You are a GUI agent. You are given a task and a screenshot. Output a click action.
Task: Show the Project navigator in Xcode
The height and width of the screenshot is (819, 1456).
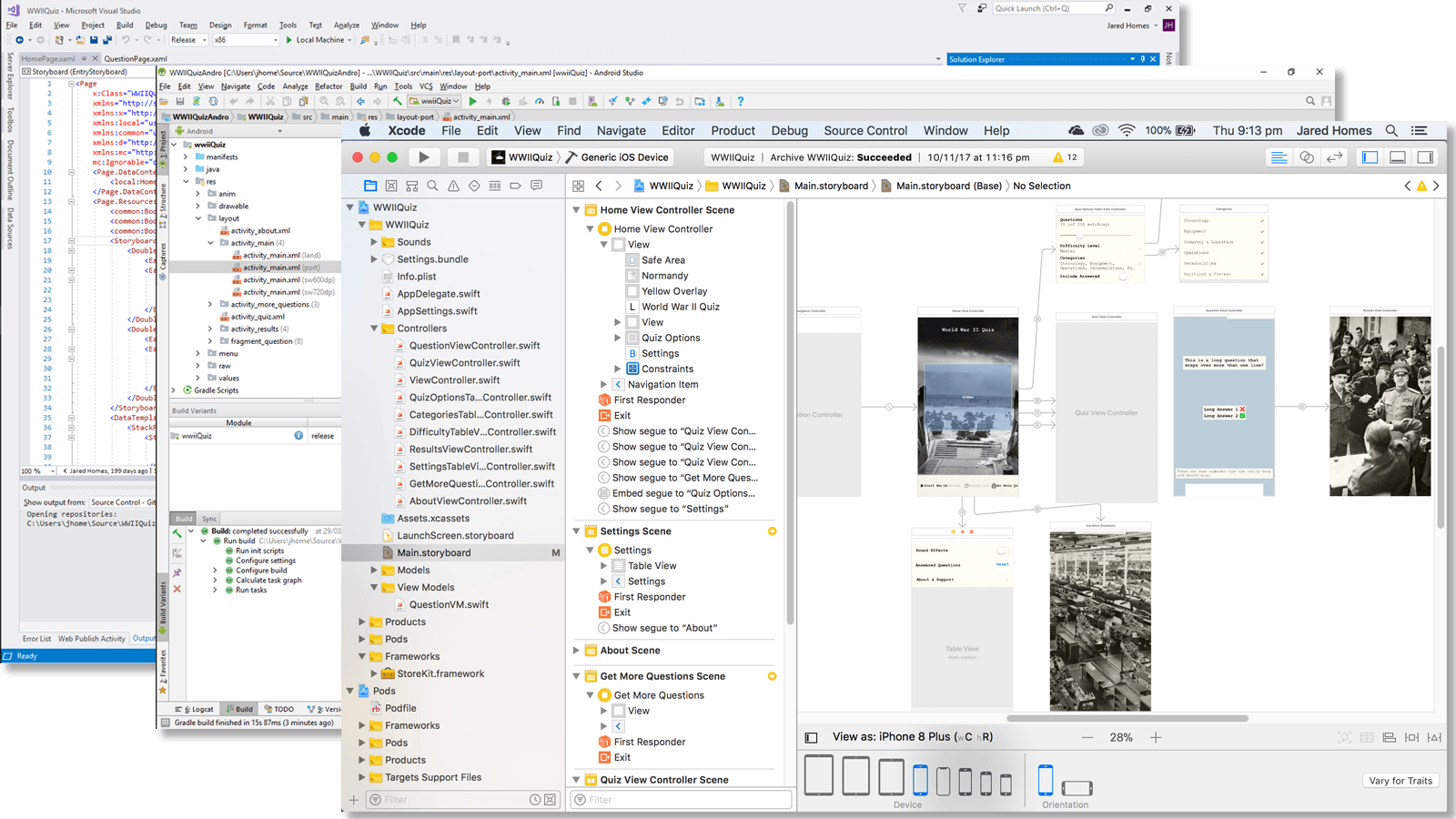(x=370, y=186)
